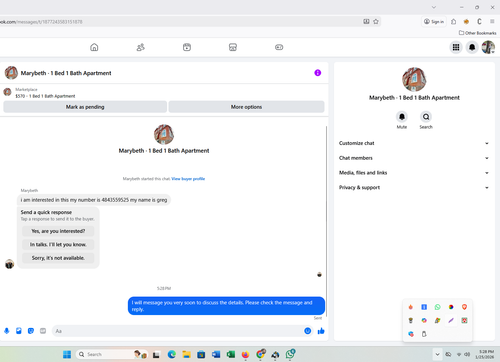500x362 pixels.
Task: Open Firefox from the taskbar
Action: [x=245, y=354]
